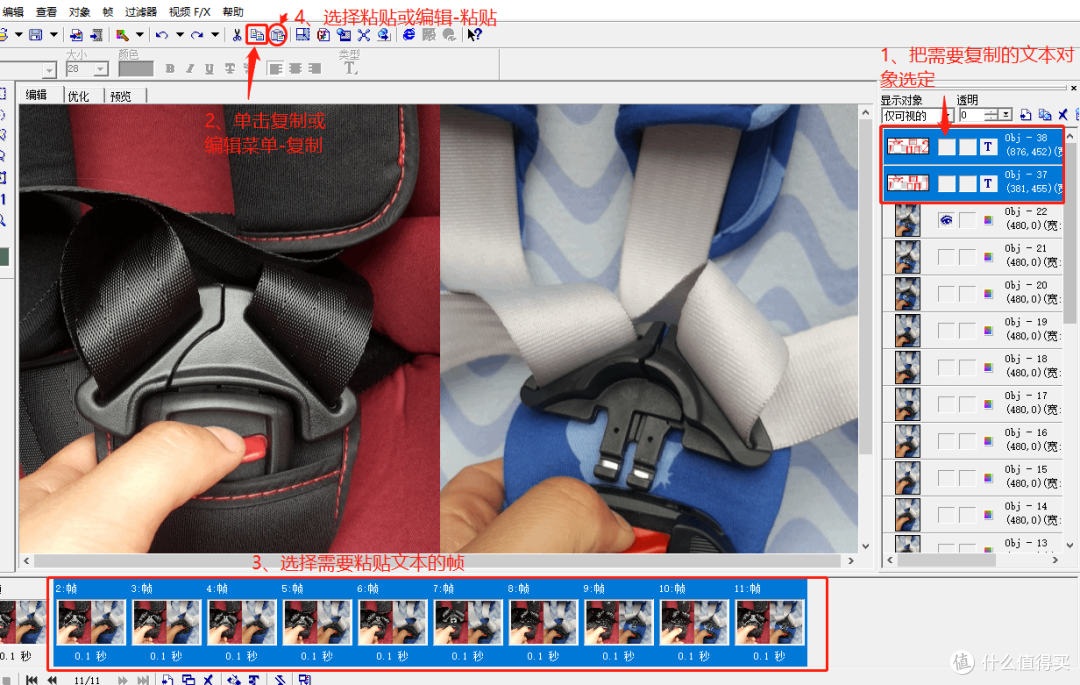Click the gray text color swatch
Viewport: 1080px width, 685px height.
click(x=135, y=69)
